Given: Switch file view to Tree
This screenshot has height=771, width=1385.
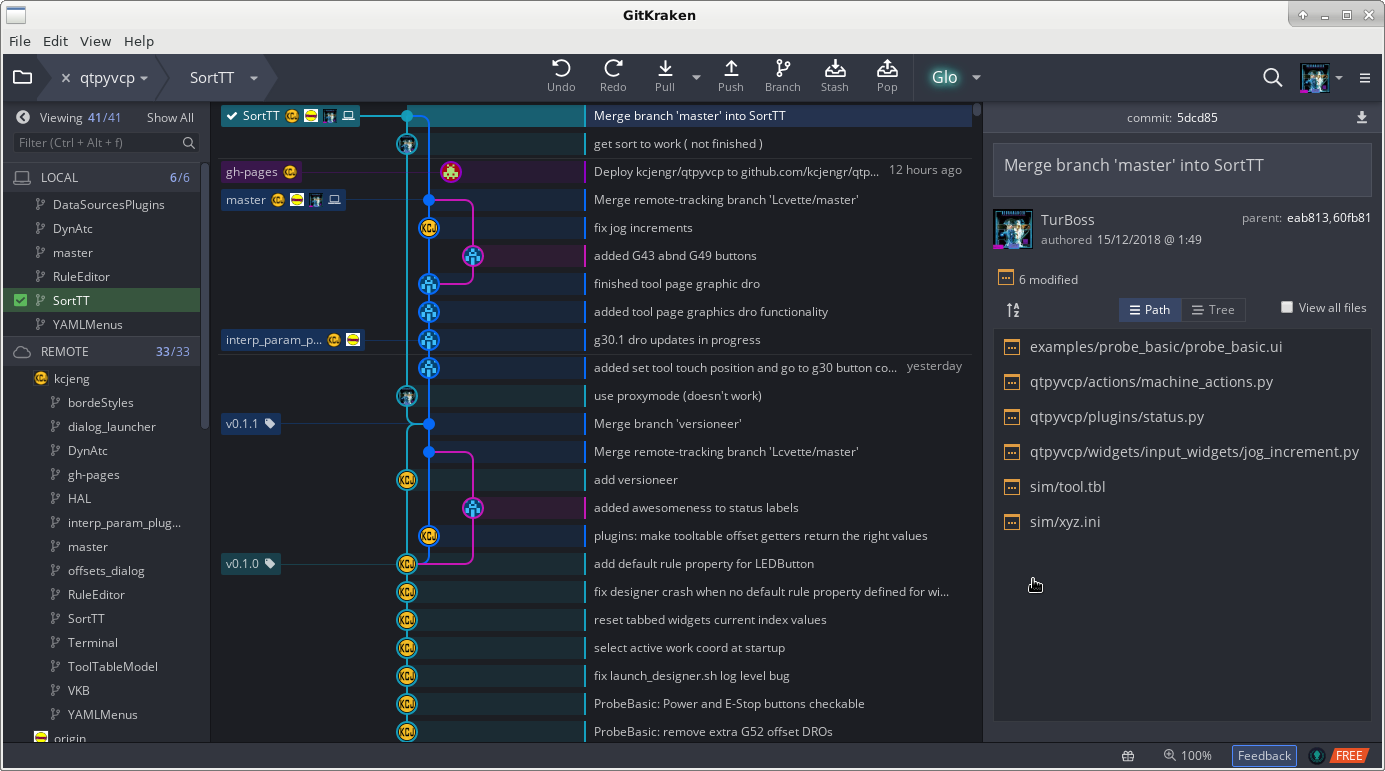Looking at the screenshot, I should [1212, 310].
